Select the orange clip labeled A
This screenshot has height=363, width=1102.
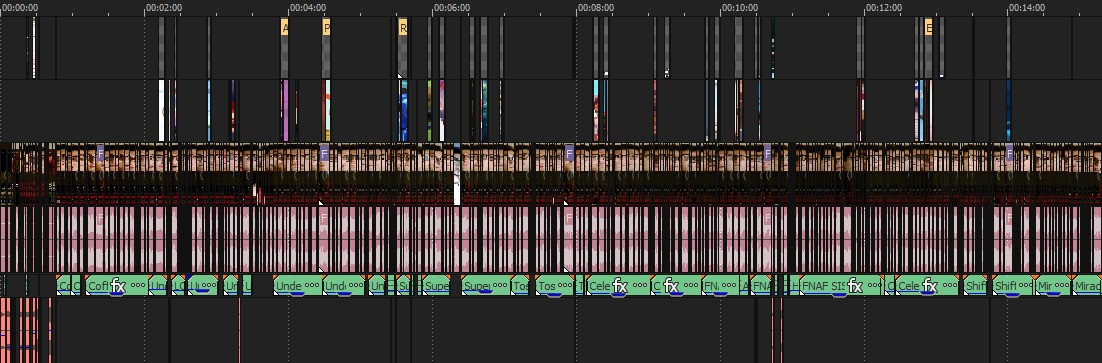coord(285,28)
